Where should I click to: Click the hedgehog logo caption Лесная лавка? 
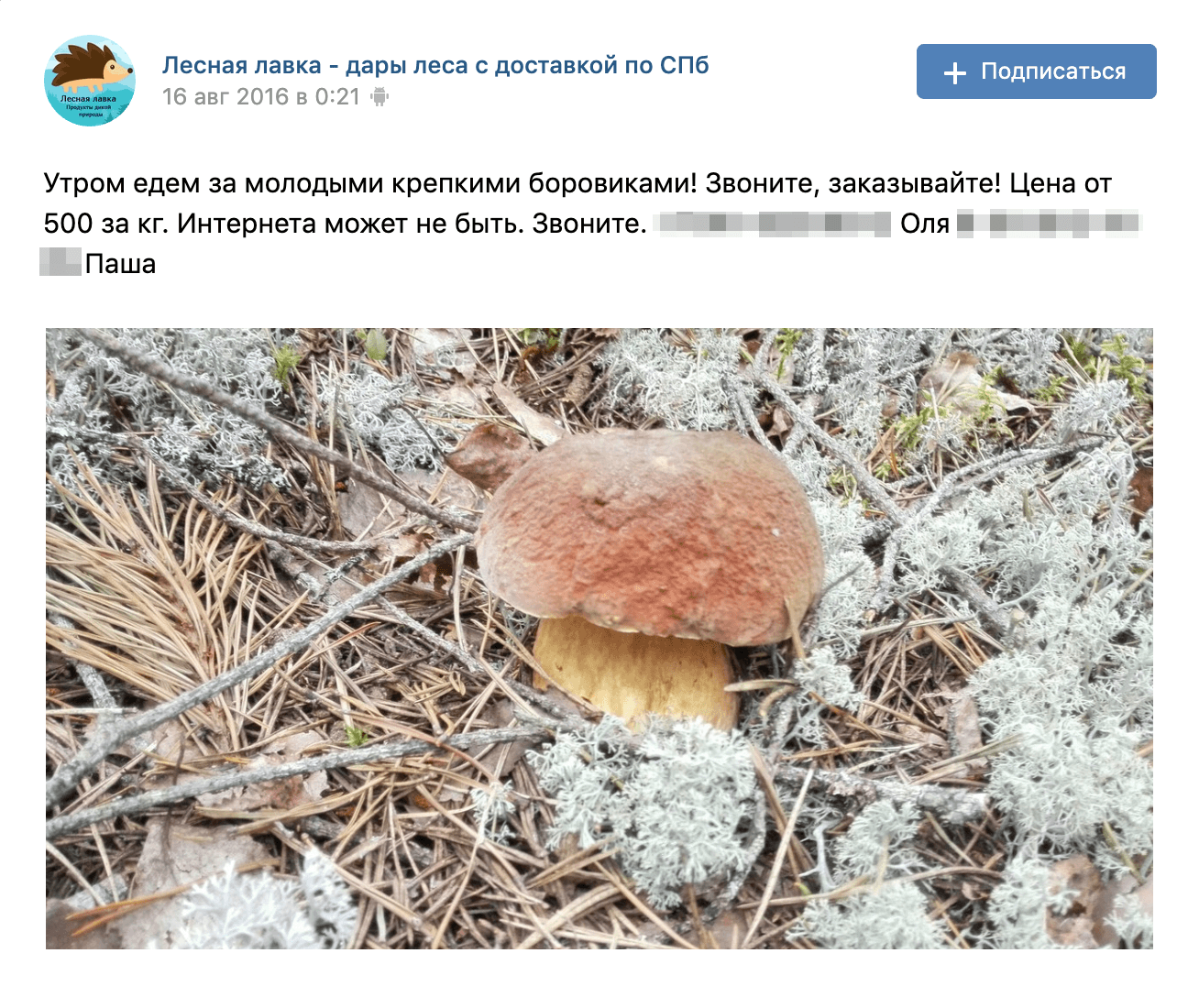pos(89,98)
